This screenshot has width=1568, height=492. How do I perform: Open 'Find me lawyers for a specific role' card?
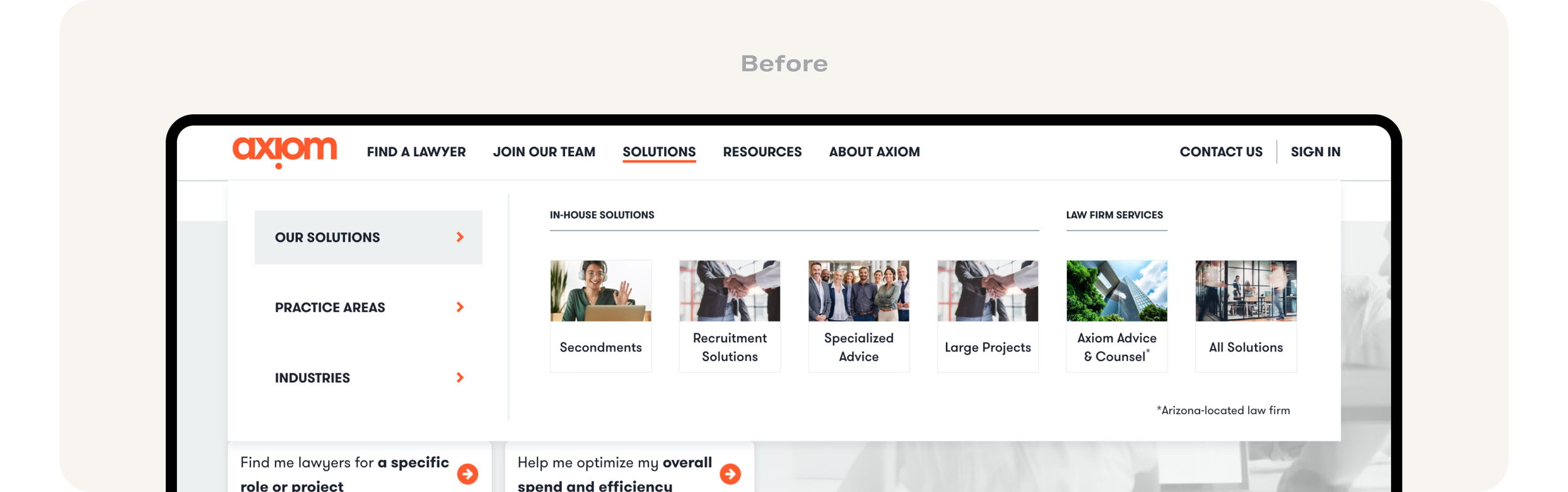[359, 468]
